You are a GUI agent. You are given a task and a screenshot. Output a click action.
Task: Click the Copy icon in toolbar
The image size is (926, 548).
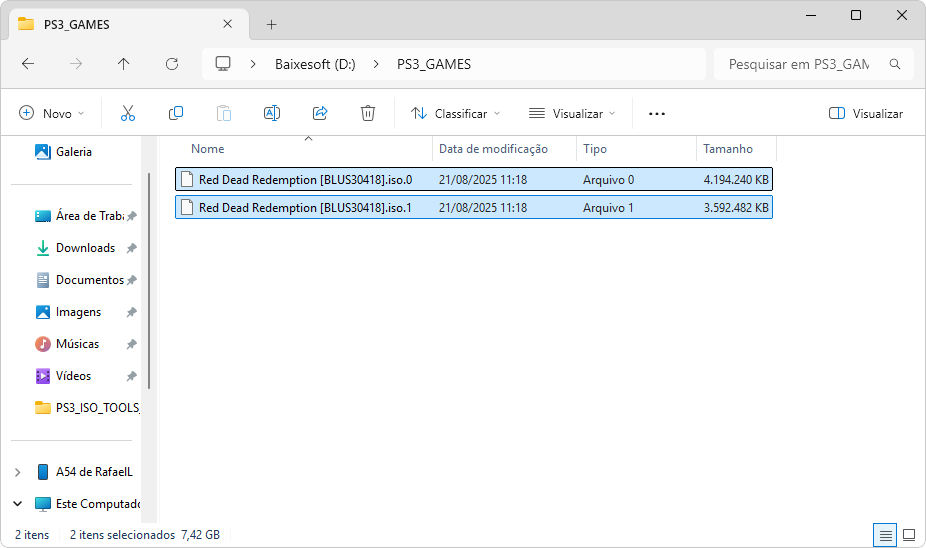pyautogui.click(x=175, y=113)
